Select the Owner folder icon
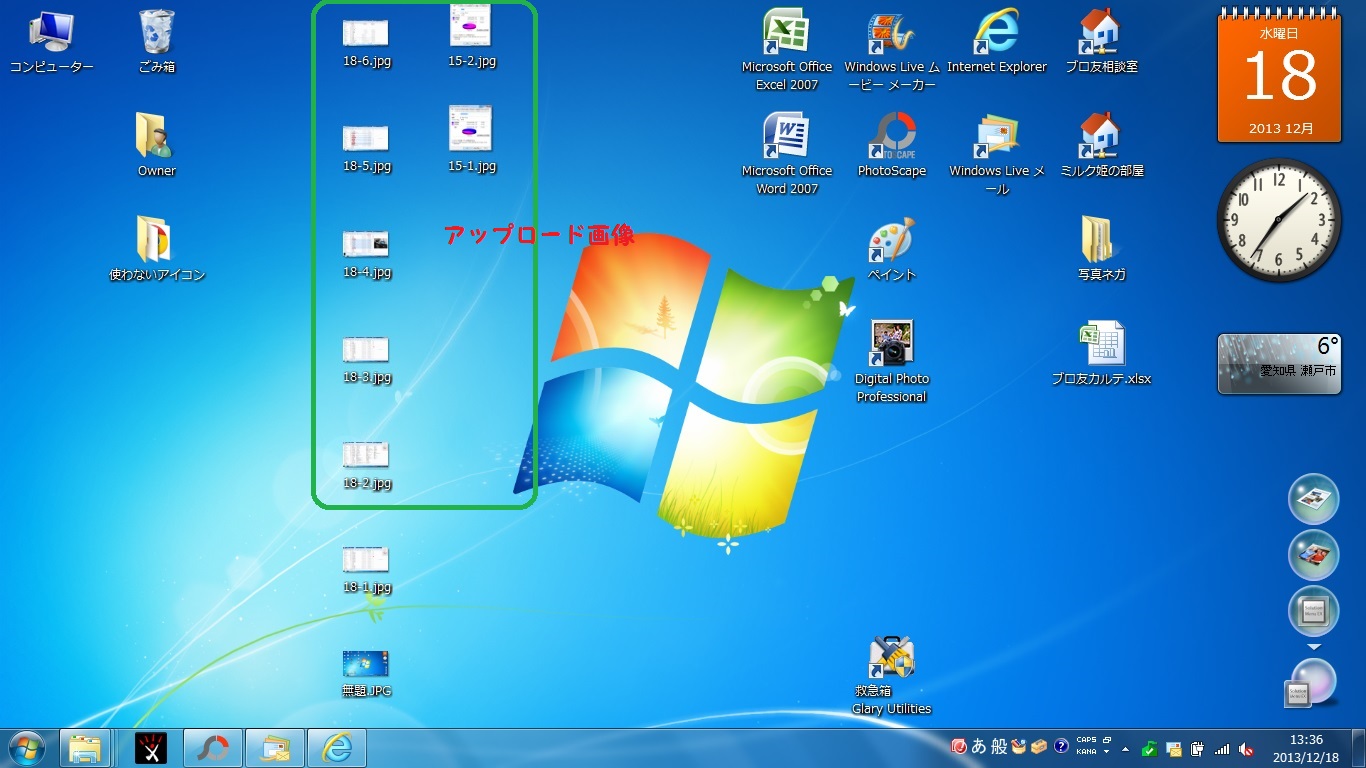The width and height of the screenshot is (1366, 768). click(156, 145)
